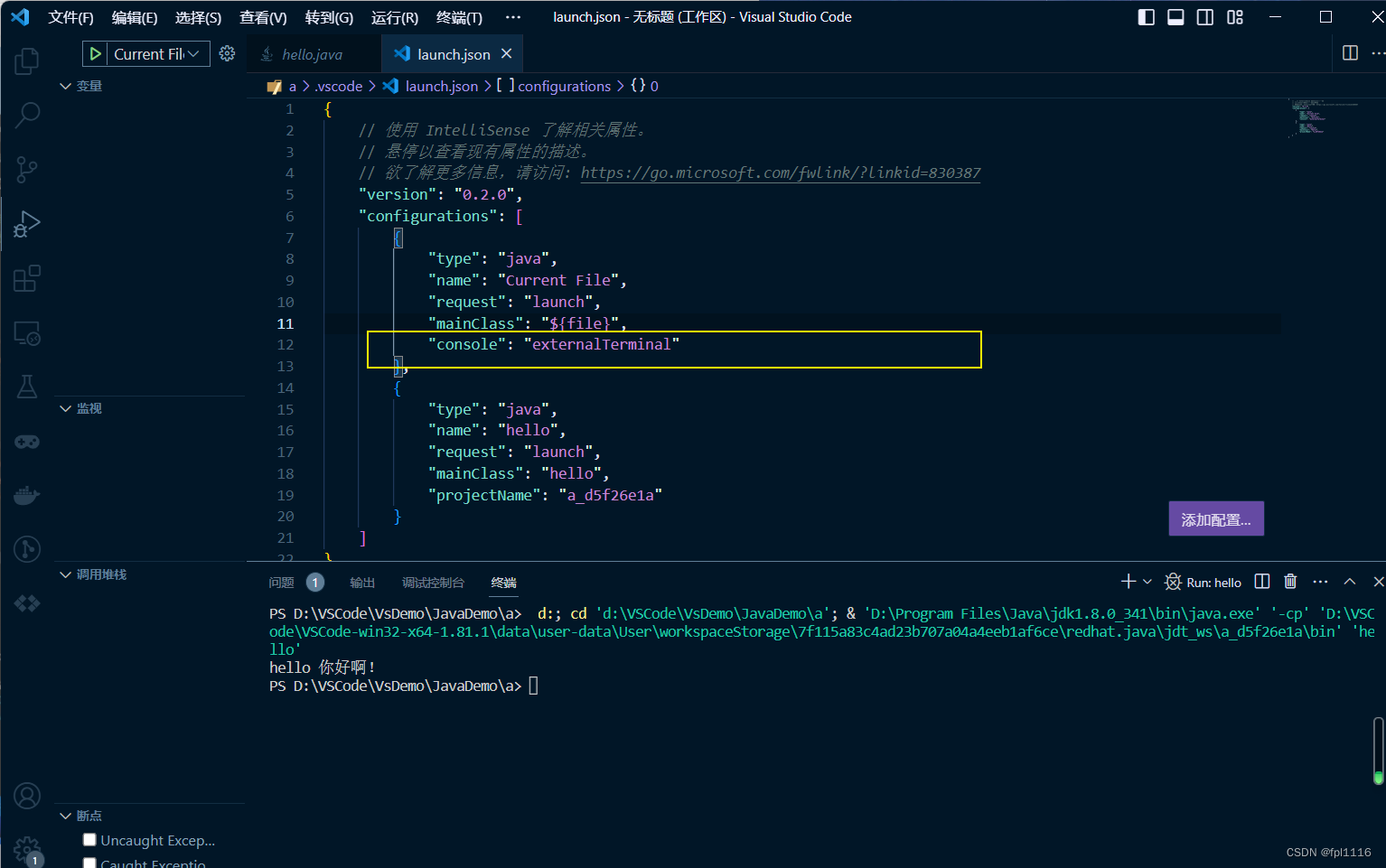Image resolution: width=1386 pixels, height=868 pixels.
Task: Check the Caught Exceptions breakpoint option
Action: coord(89,863)
